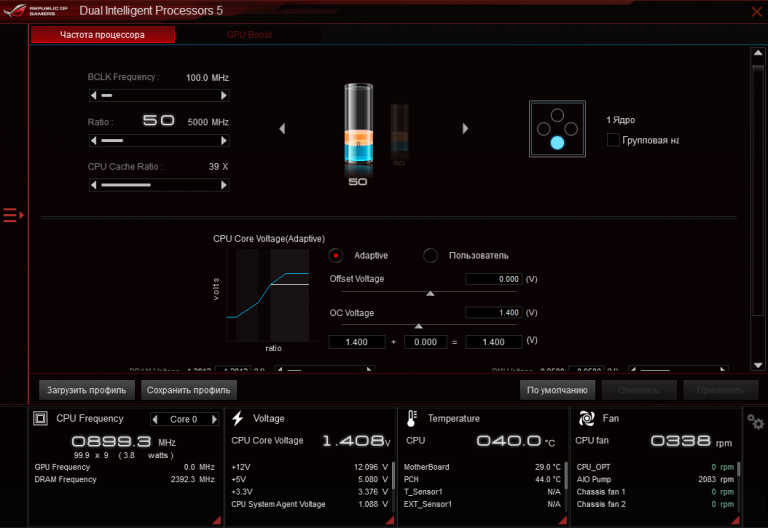The height and width of the screenshot is (528, 768).
Task: Close the Dual Intelligent Processors window
Action: click(x=757, y=11)
